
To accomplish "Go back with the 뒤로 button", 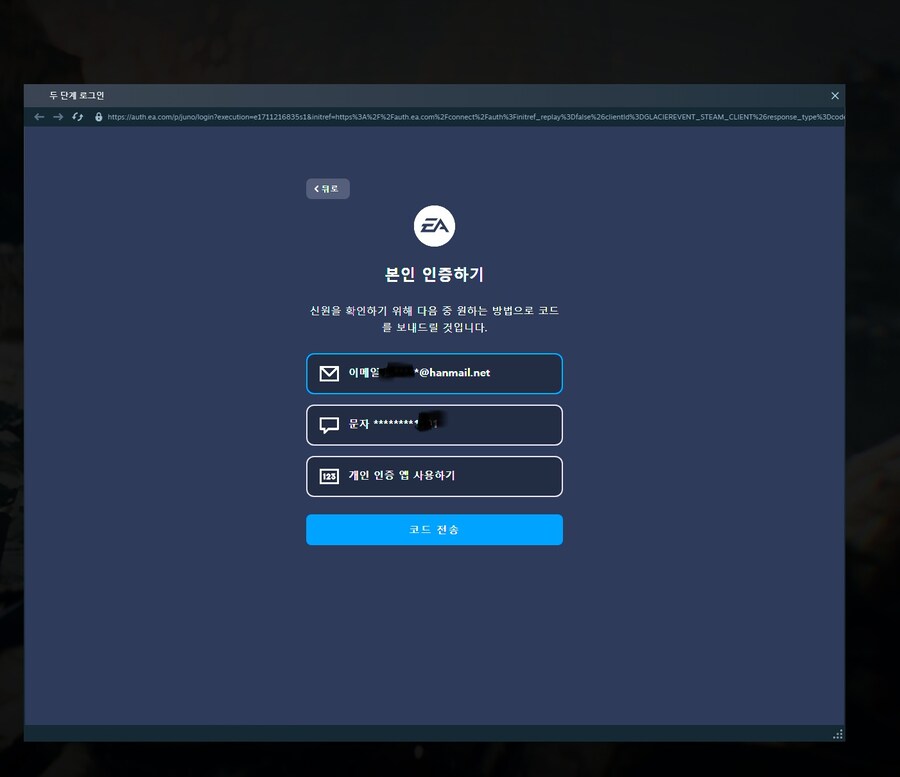I will click(x=327, y=189).
